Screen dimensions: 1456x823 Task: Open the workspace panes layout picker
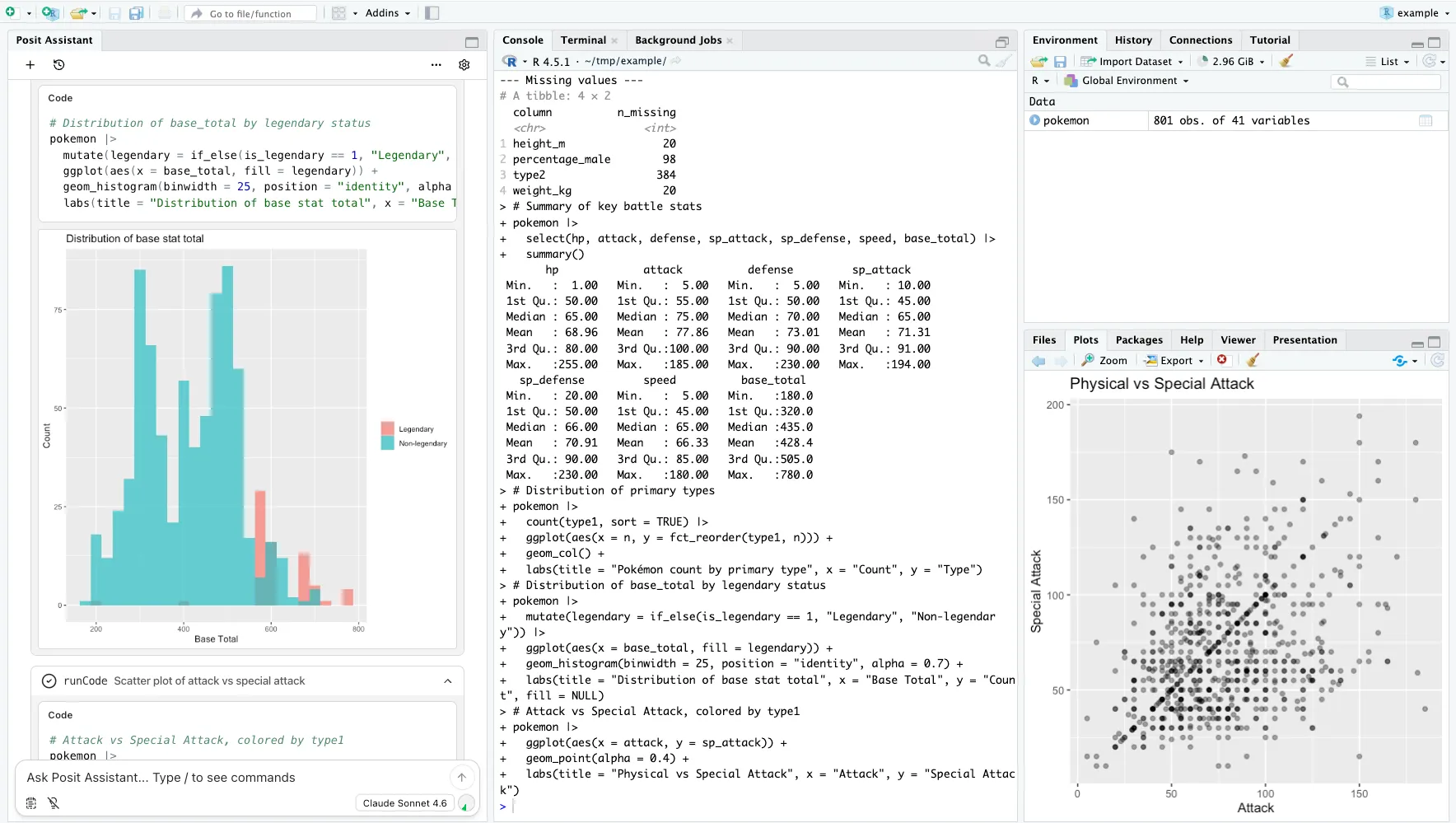coord(340,12)
